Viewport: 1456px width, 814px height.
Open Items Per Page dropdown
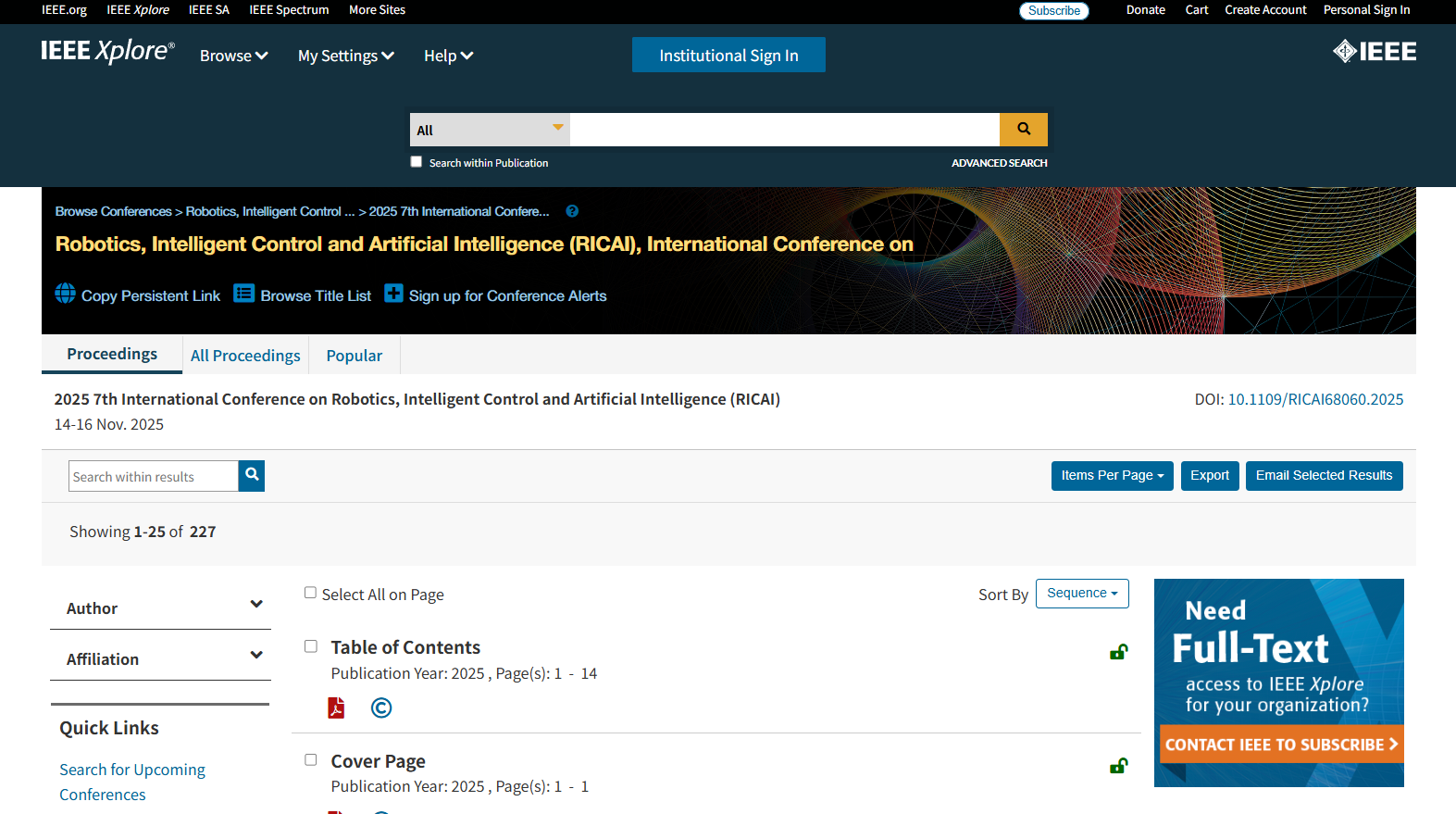(1113, 476)
